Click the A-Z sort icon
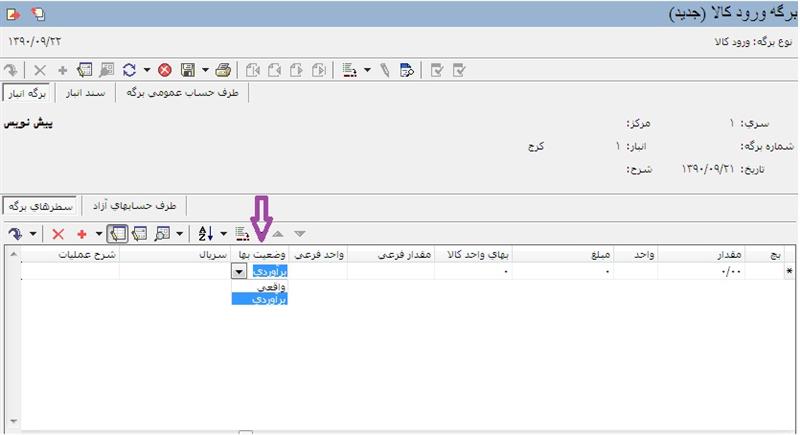The height and width of the screenshot is (435, 800). point(206,233)
